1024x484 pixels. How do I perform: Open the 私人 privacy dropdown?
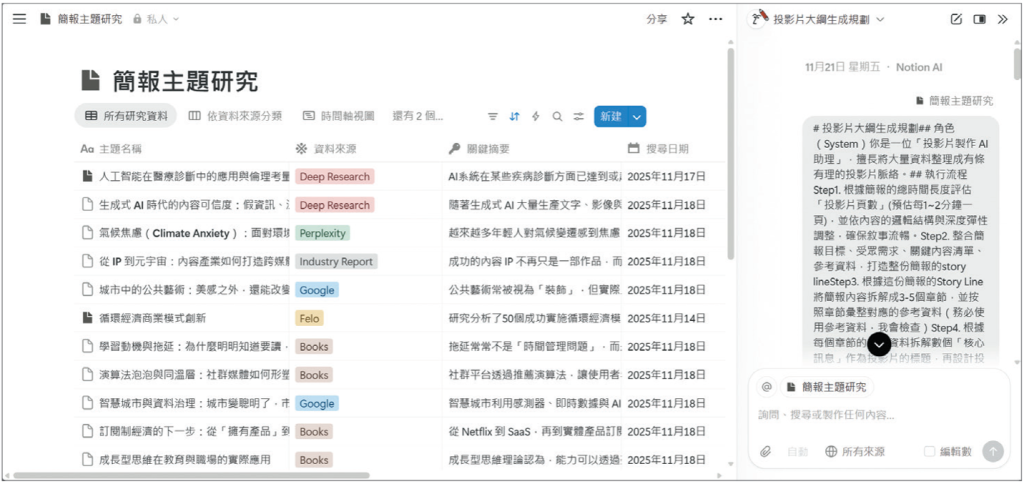click(156, 19)
